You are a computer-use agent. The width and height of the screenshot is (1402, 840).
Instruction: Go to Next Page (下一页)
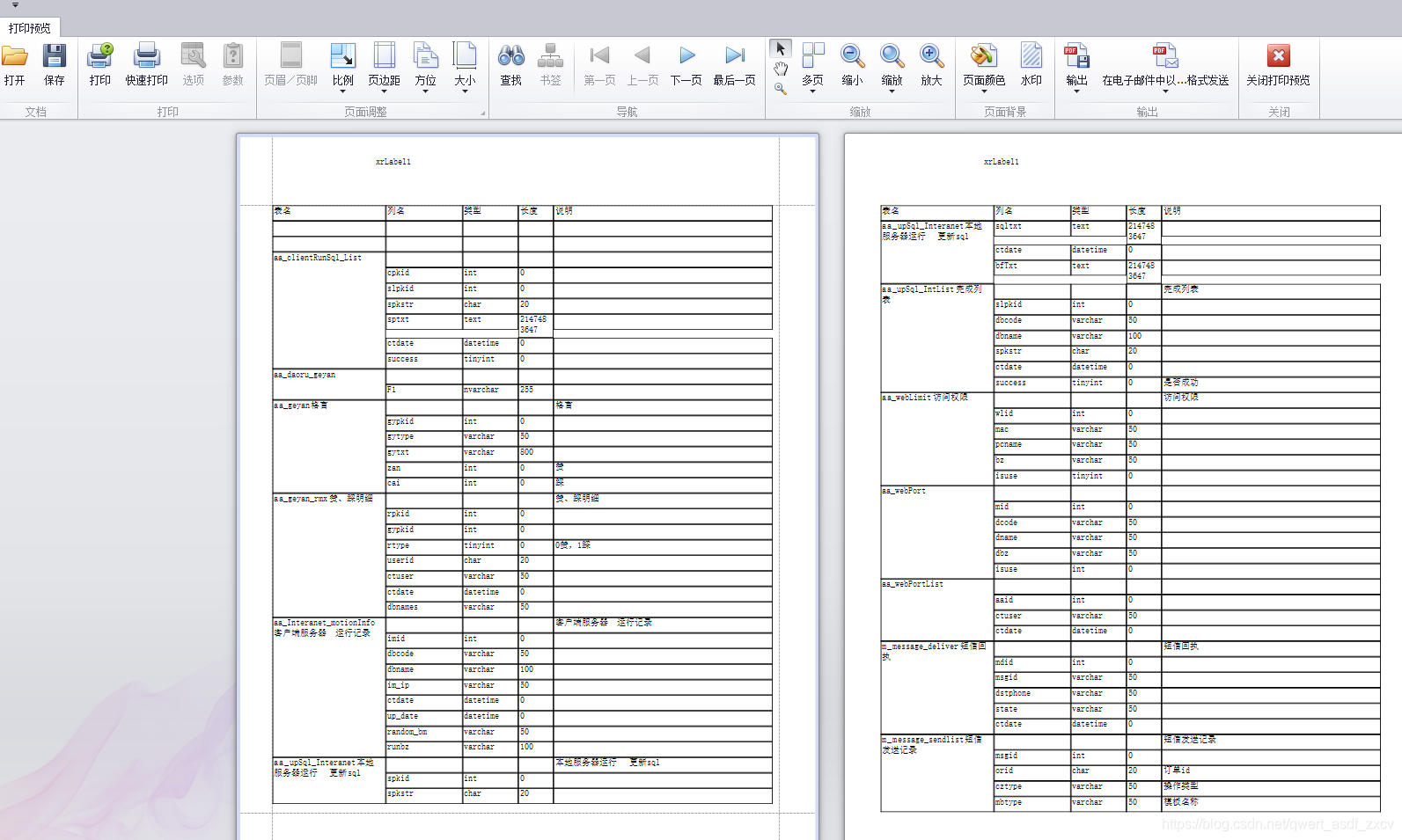pos(686,65)
